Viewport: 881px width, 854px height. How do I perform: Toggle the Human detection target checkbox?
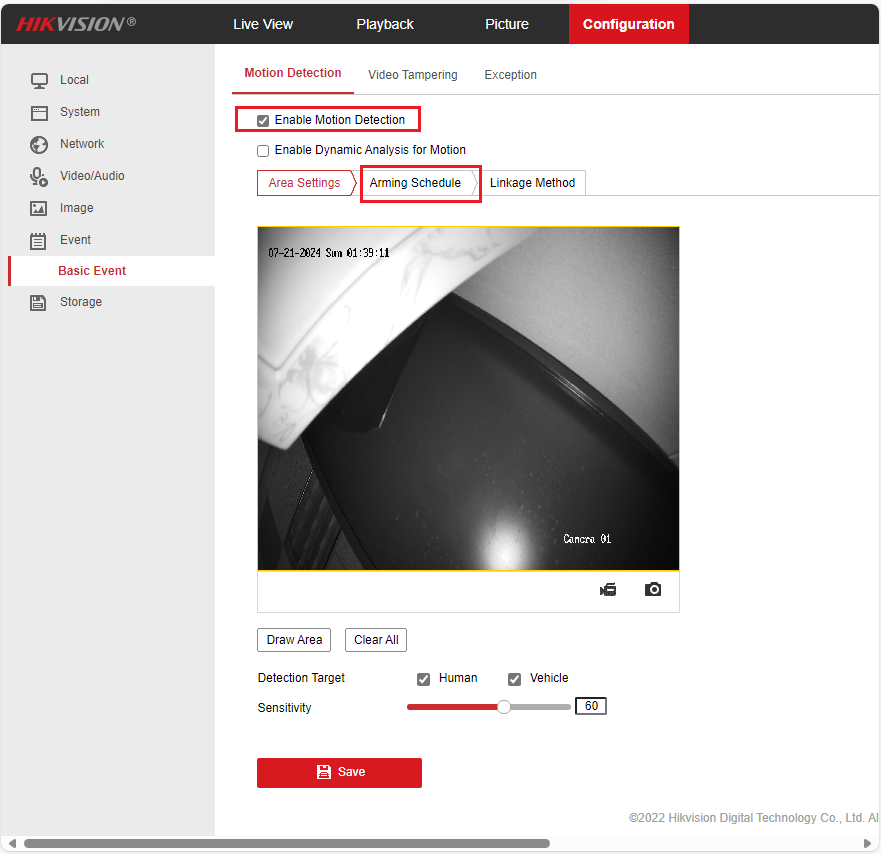(x=424, y=679)
